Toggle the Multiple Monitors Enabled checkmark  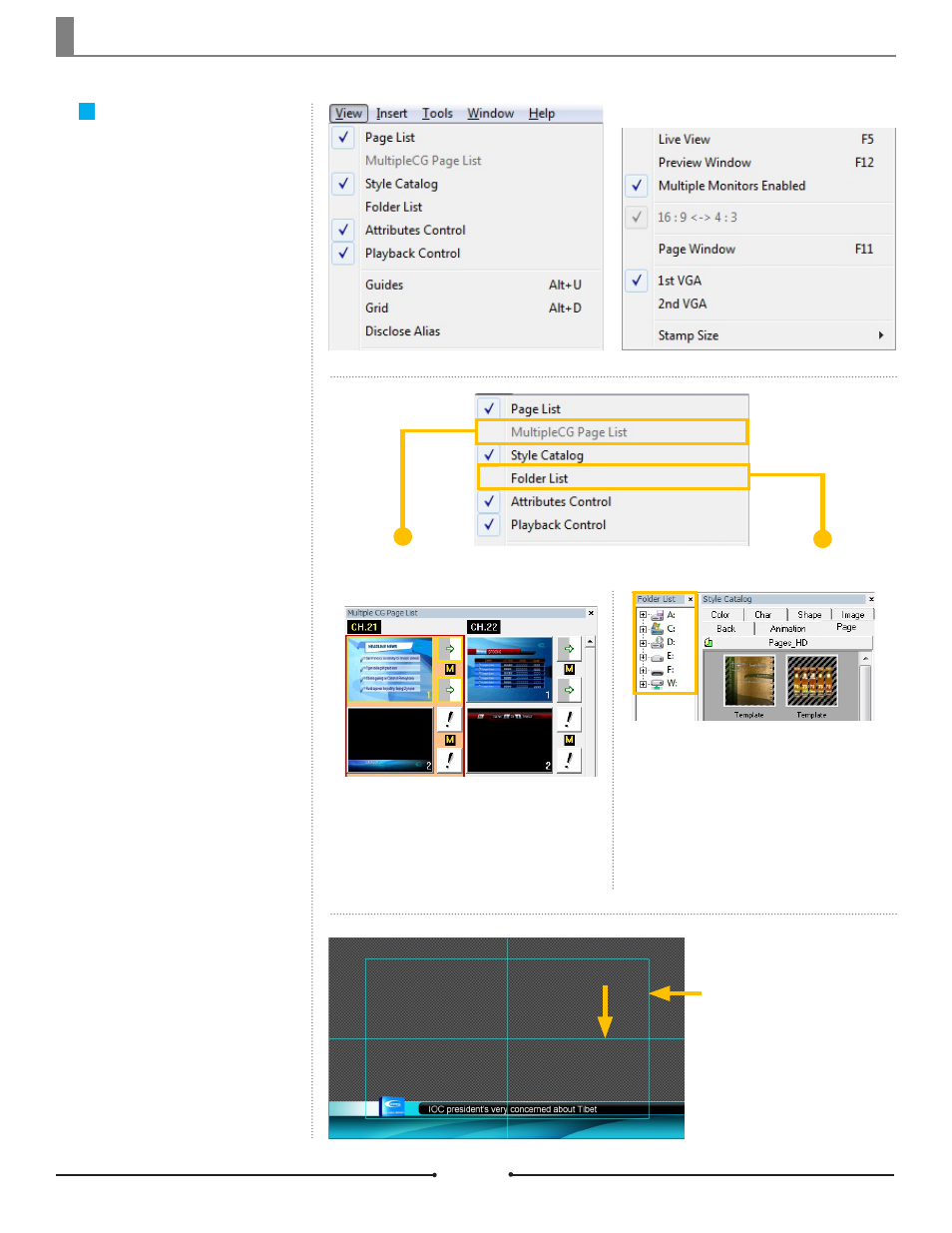[x=637, y=186]
